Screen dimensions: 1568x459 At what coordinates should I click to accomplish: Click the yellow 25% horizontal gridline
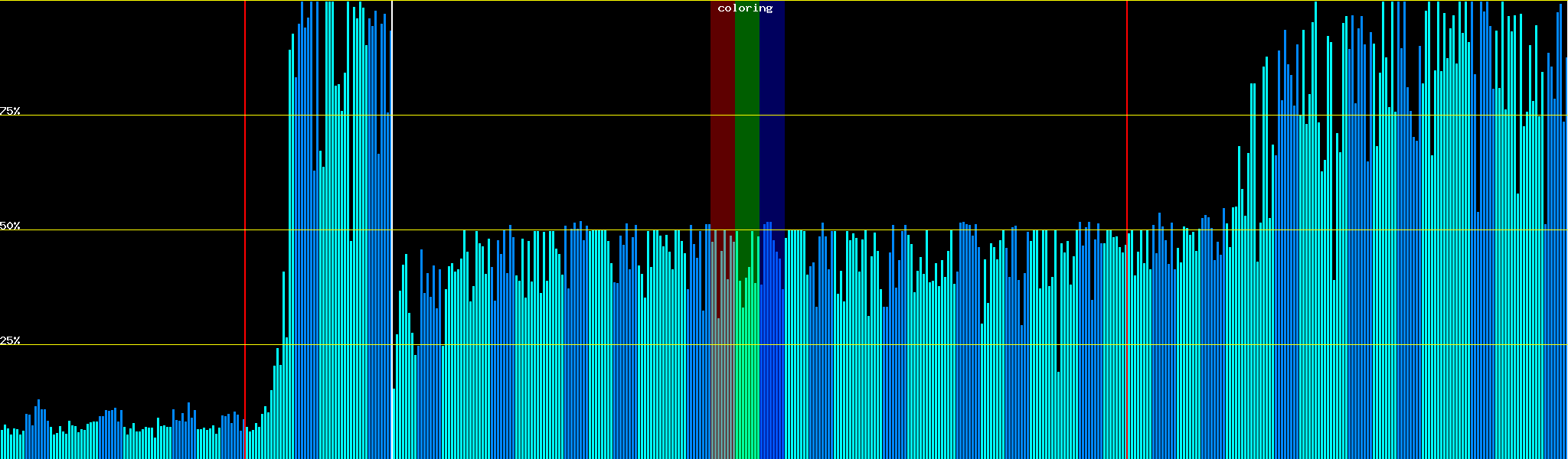[x=536, y=345]
